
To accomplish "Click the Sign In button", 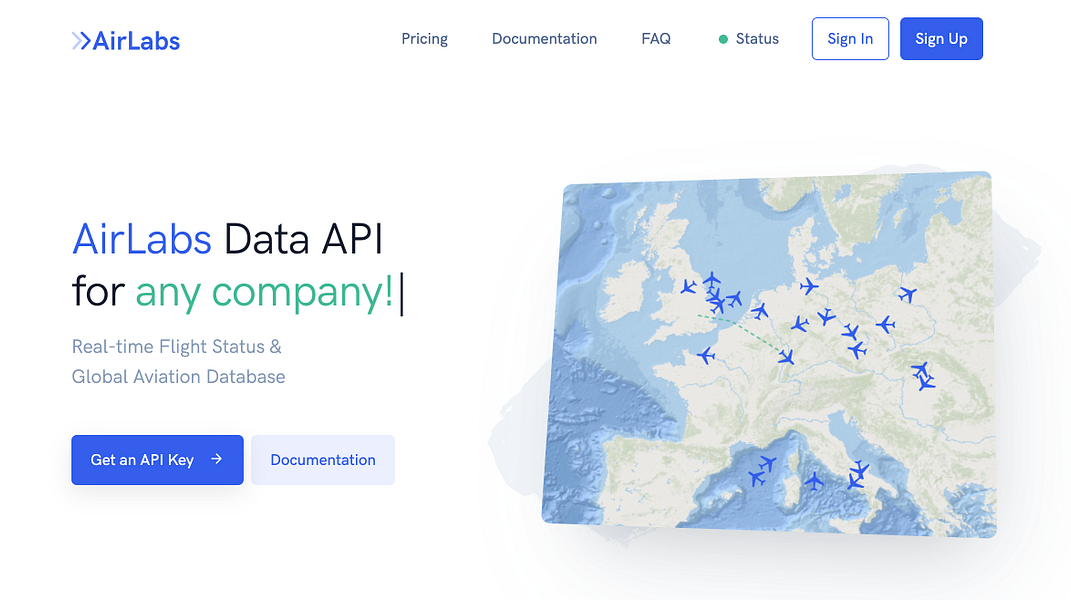I will pos(850,39).
